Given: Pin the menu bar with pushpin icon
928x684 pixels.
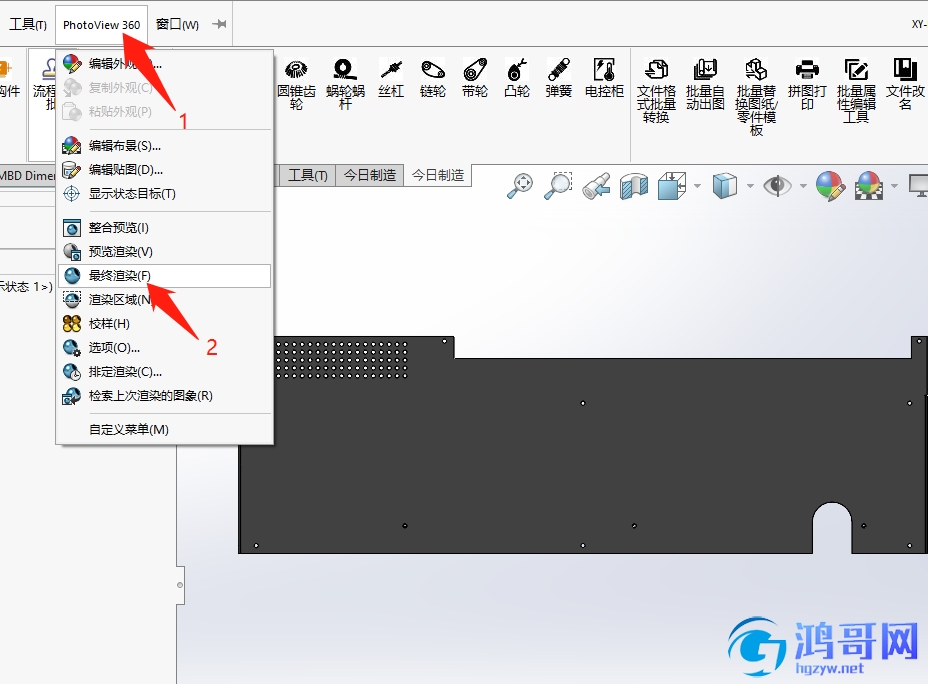Looking at the screenshot, I should pos(219,24).
